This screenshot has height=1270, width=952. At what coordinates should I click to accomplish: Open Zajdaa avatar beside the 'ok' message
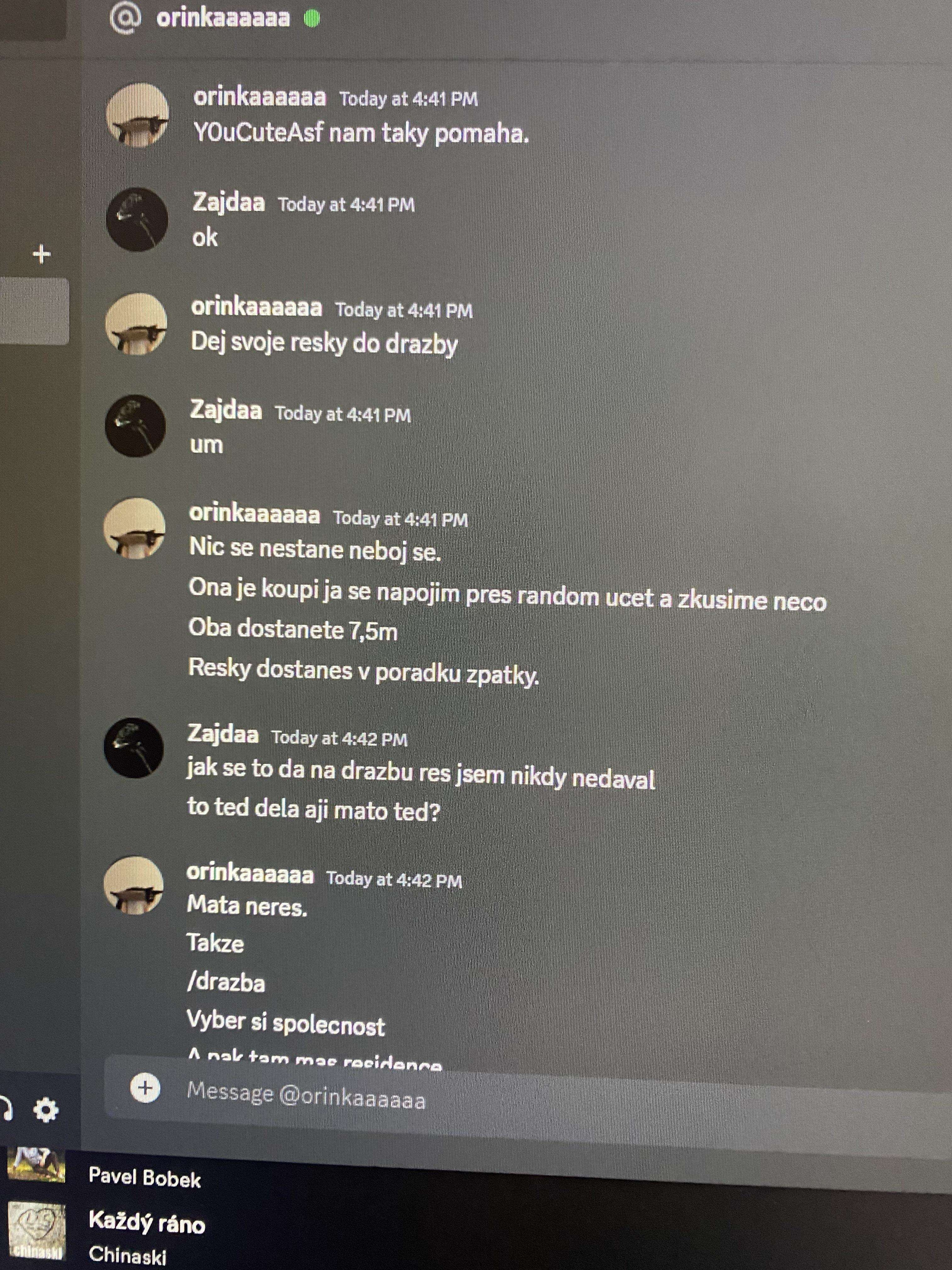tap(137, 219)
